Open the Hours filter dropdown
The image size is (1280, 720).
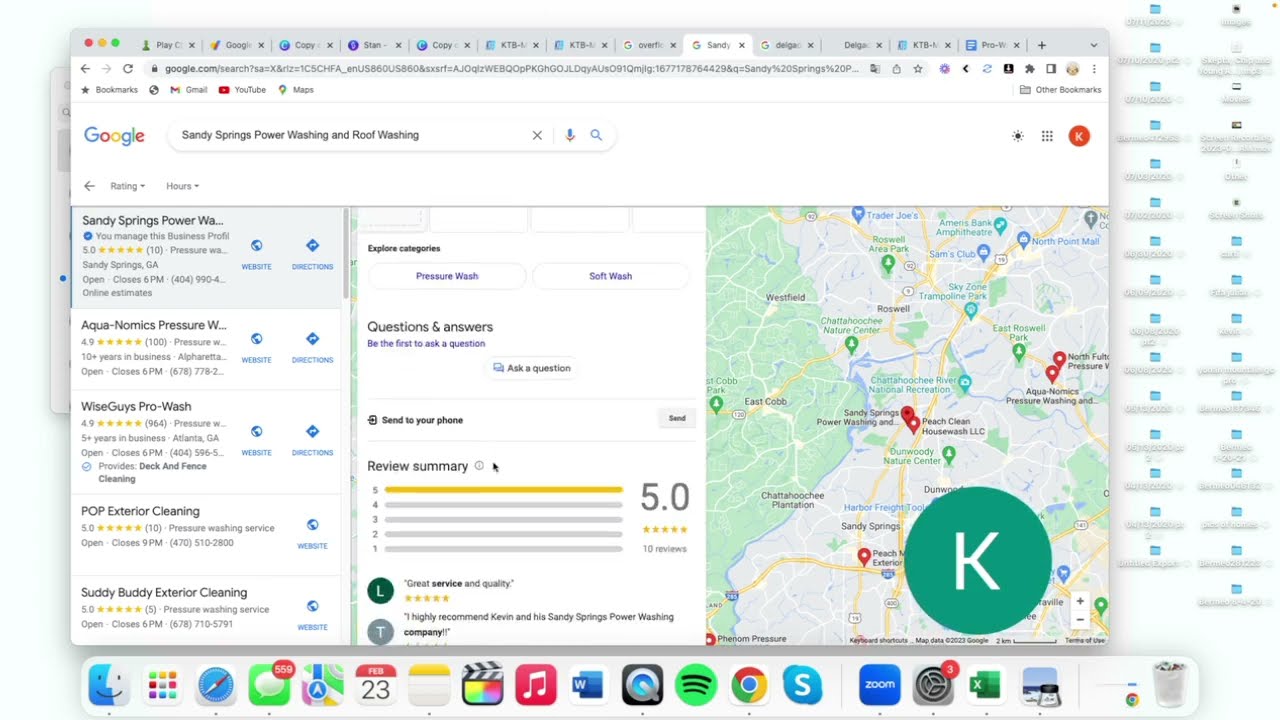182,186
